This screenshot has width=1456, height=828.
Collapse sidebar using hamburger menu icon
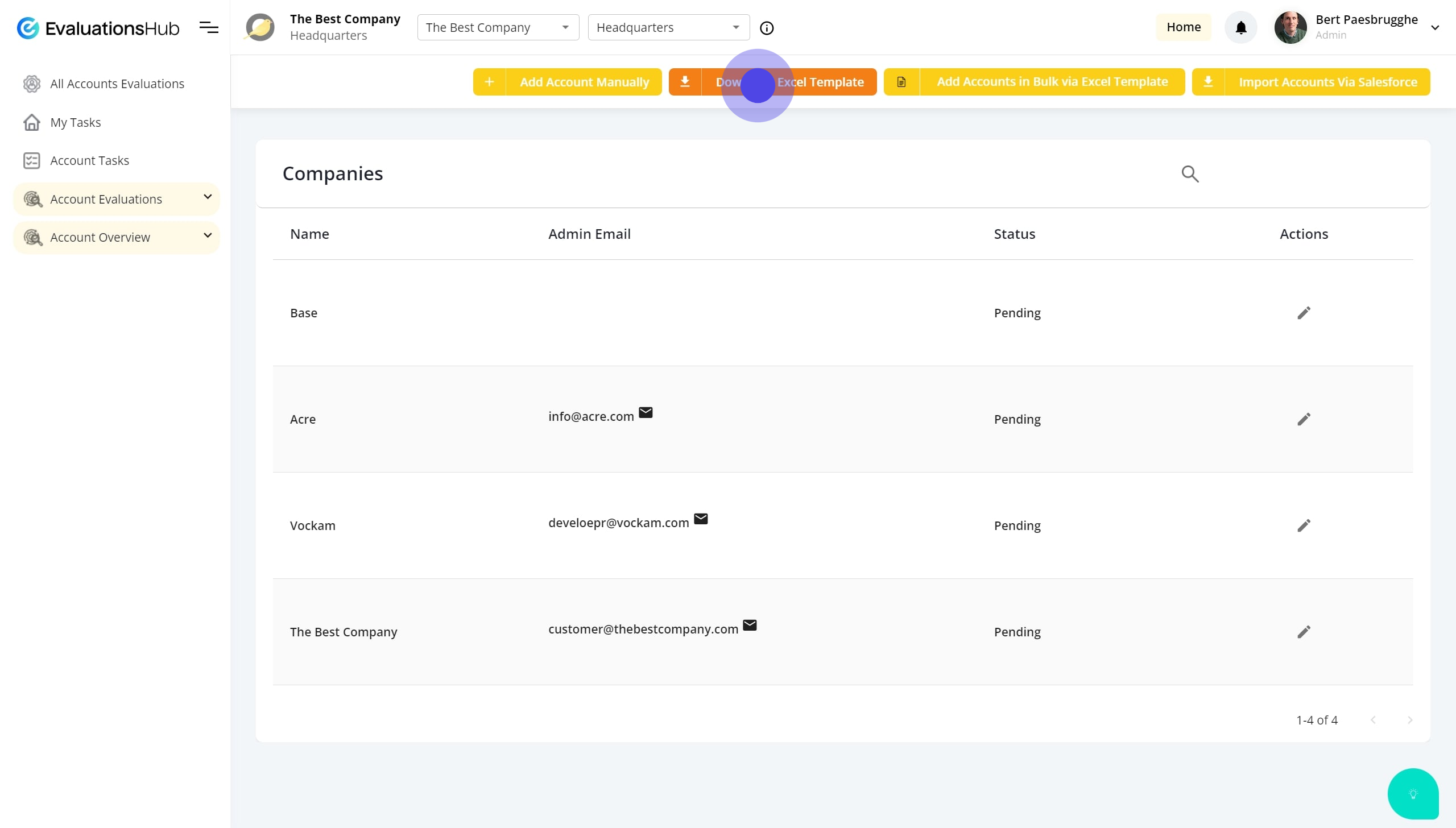point(209,27)
